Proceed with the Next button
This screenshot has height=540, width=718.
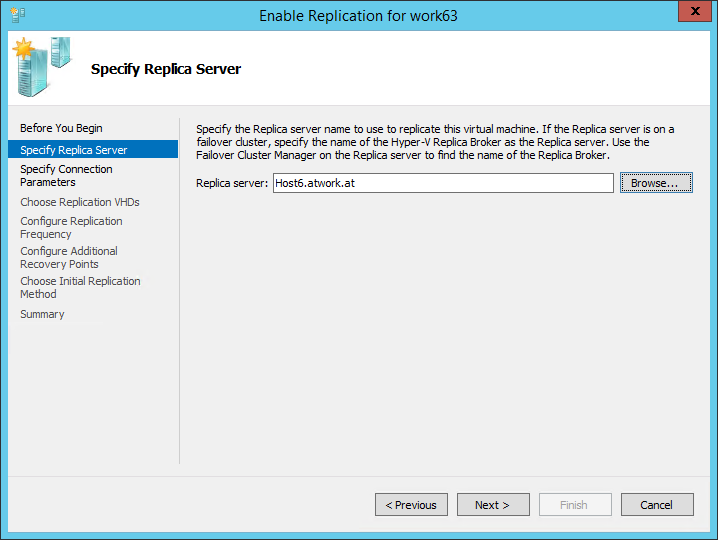pos(492,505)
